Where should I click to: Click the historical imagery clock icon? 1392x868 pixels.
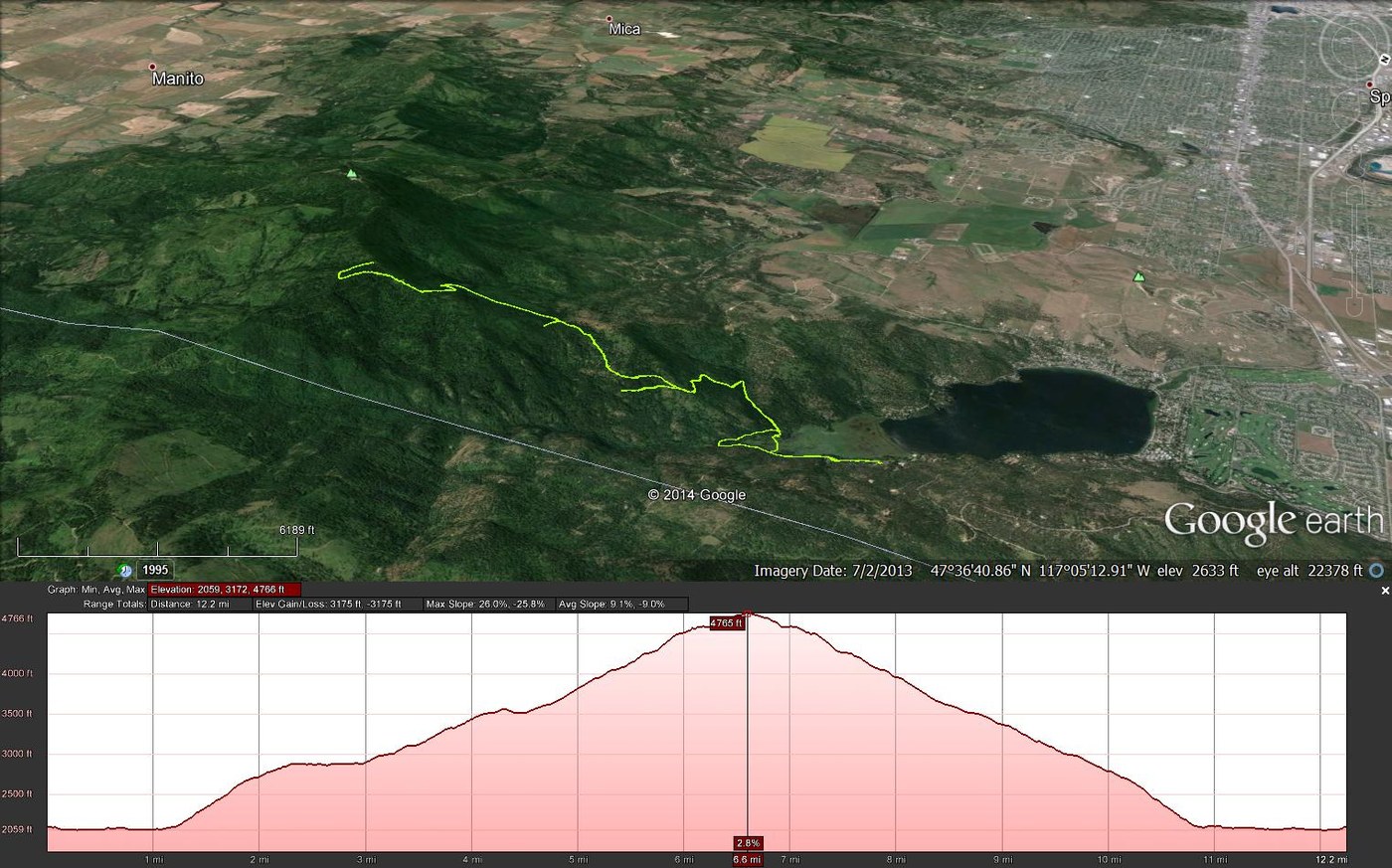125,570
